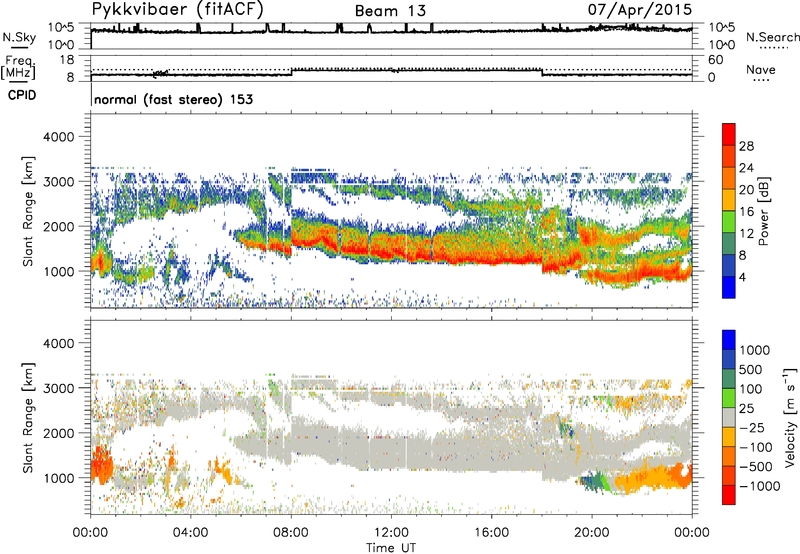Click the 20 value on Power colorbar
The height and width of the screenshot is (554, 800).
pos(746,190)
